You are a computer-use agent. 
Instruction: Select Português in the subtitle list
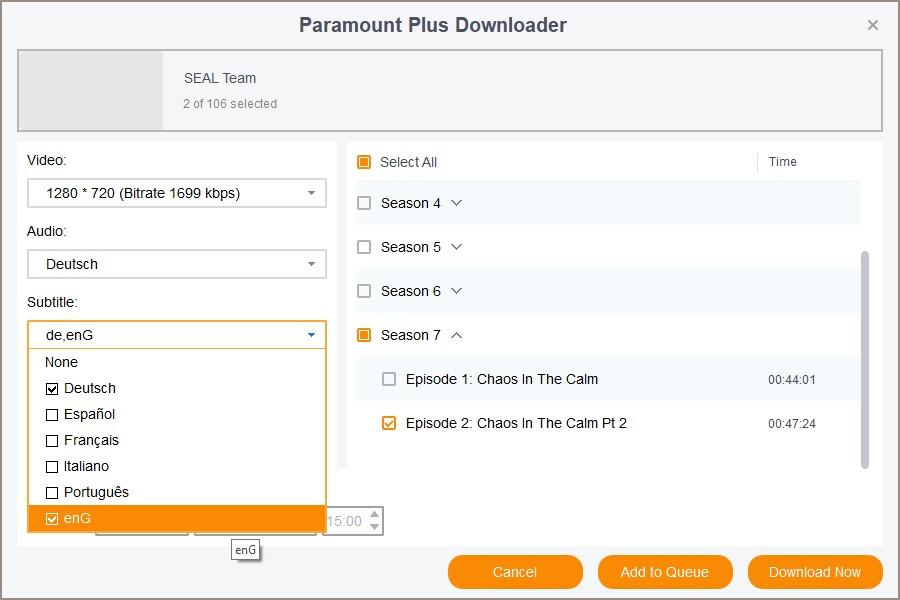53,492
